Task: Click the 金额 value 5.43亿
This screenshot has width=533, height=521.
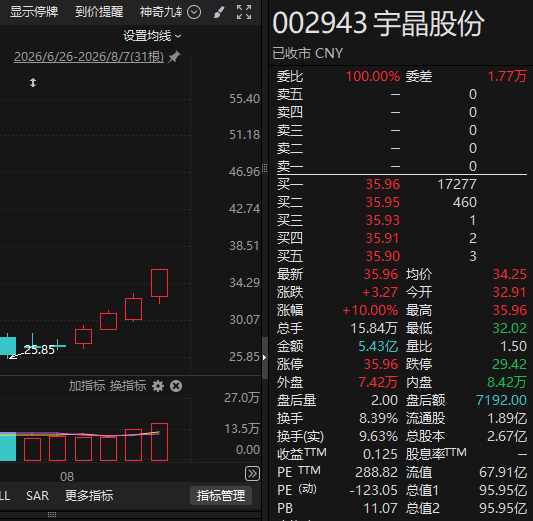Action: click(378, 346)
